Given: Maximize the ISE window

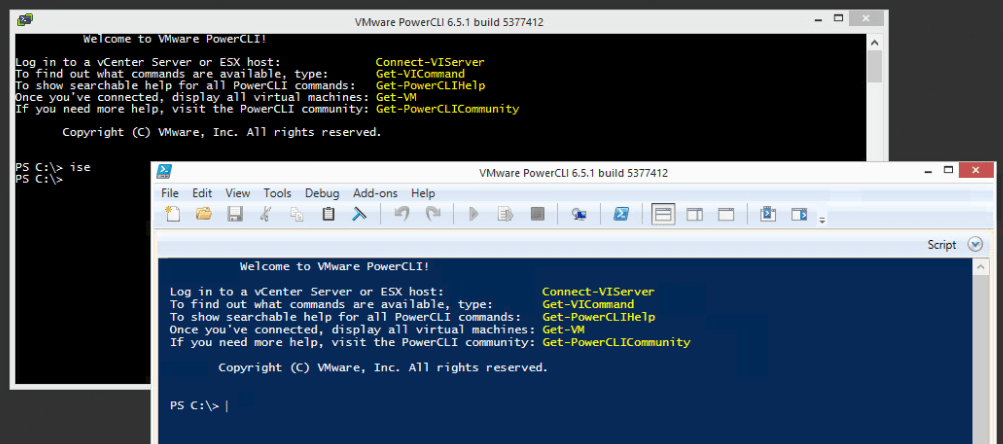Looking at the screenshot, I should (949, 170).
